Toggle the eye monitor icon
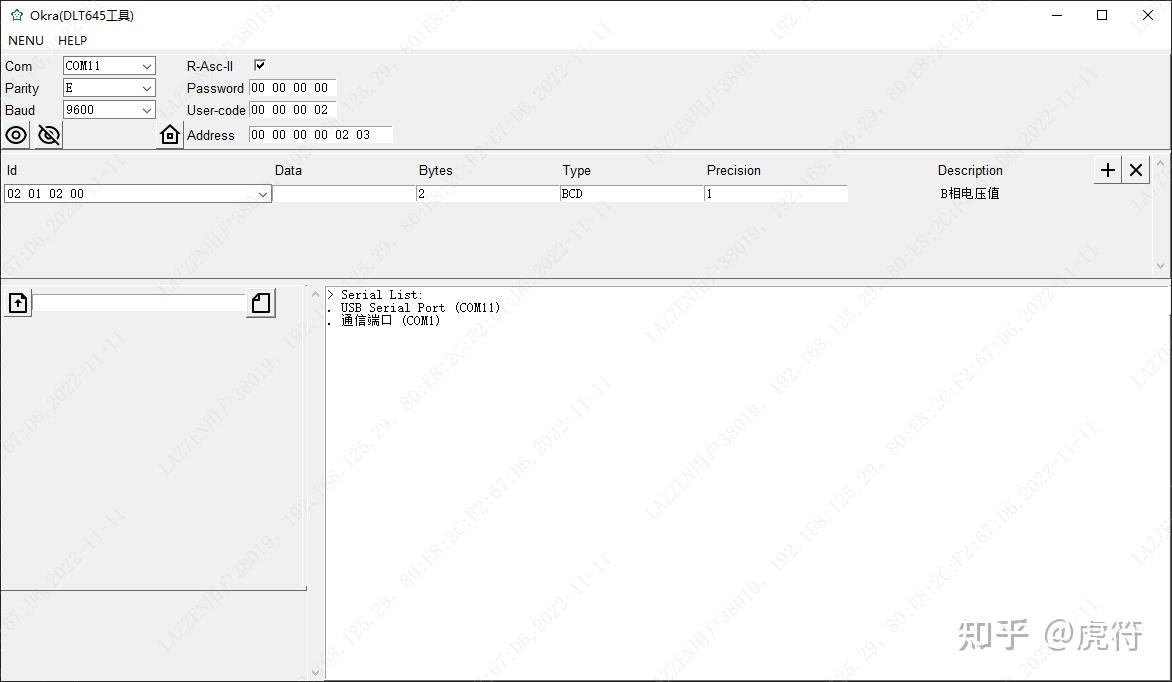This screenshot has height=682, width=1172. coord(15,134)
